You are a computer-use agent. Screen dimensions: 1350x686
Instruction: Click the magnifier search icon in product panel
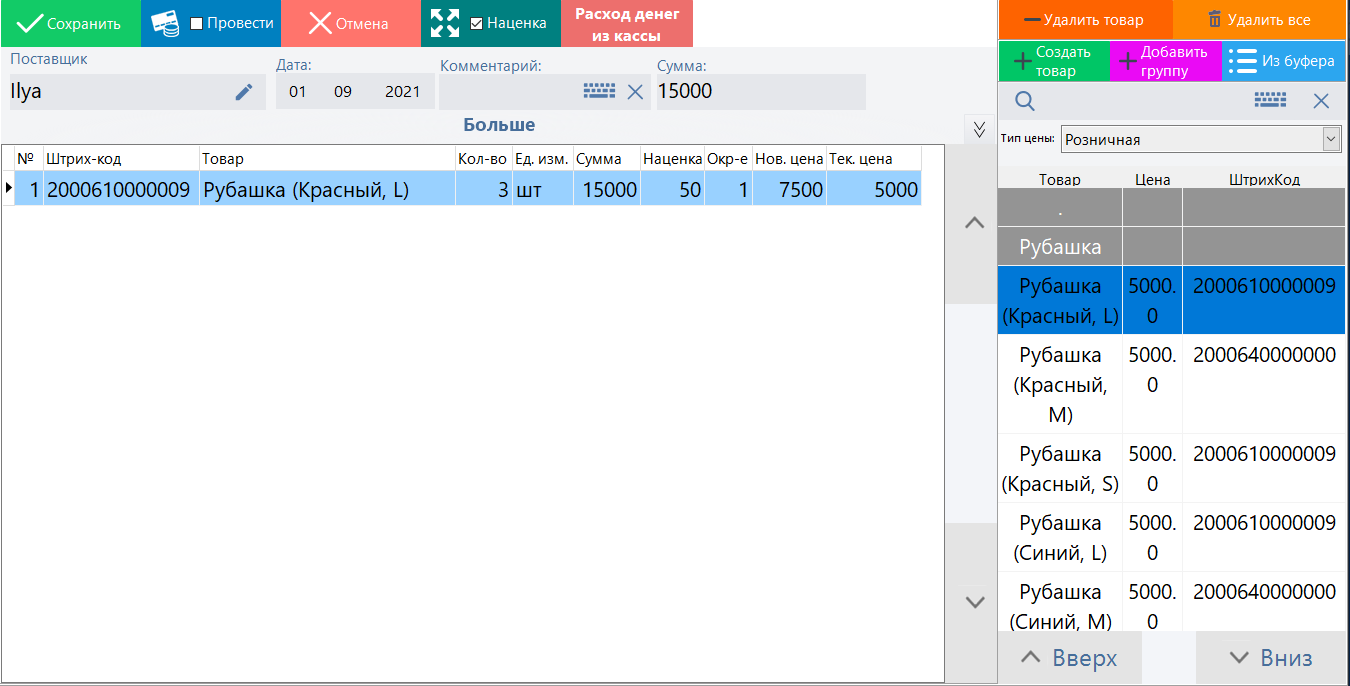(1025, 101)
